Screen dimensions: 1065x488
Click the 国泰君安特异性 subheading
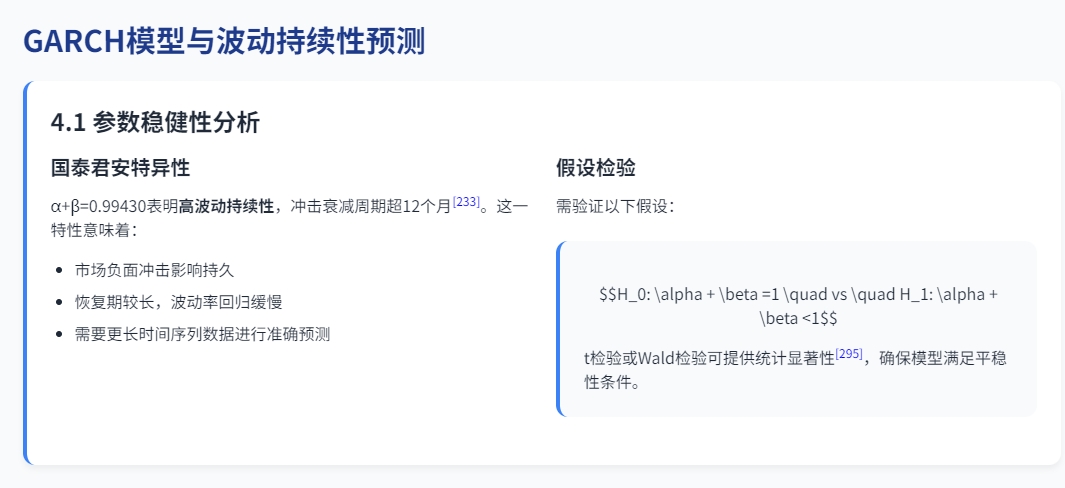click(120, 167)
